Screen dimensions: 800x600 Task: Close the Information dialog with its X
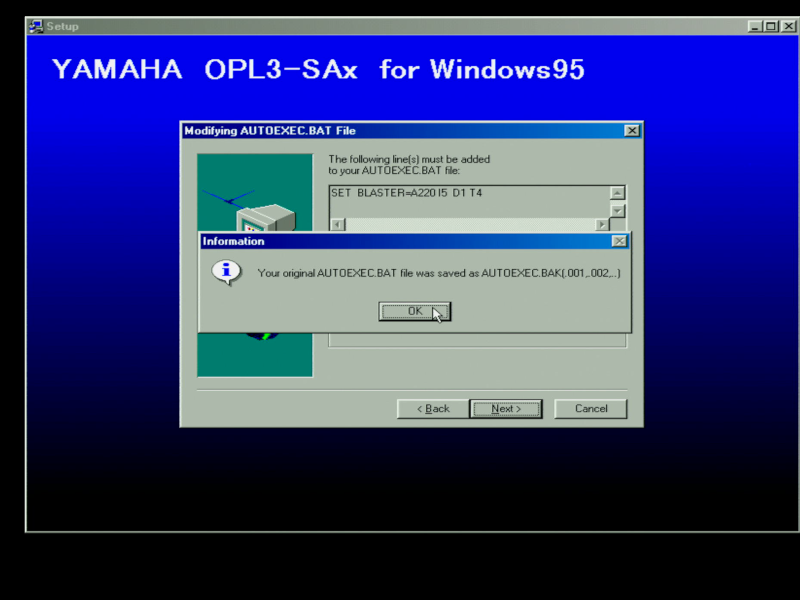click(x=620, y=241)
